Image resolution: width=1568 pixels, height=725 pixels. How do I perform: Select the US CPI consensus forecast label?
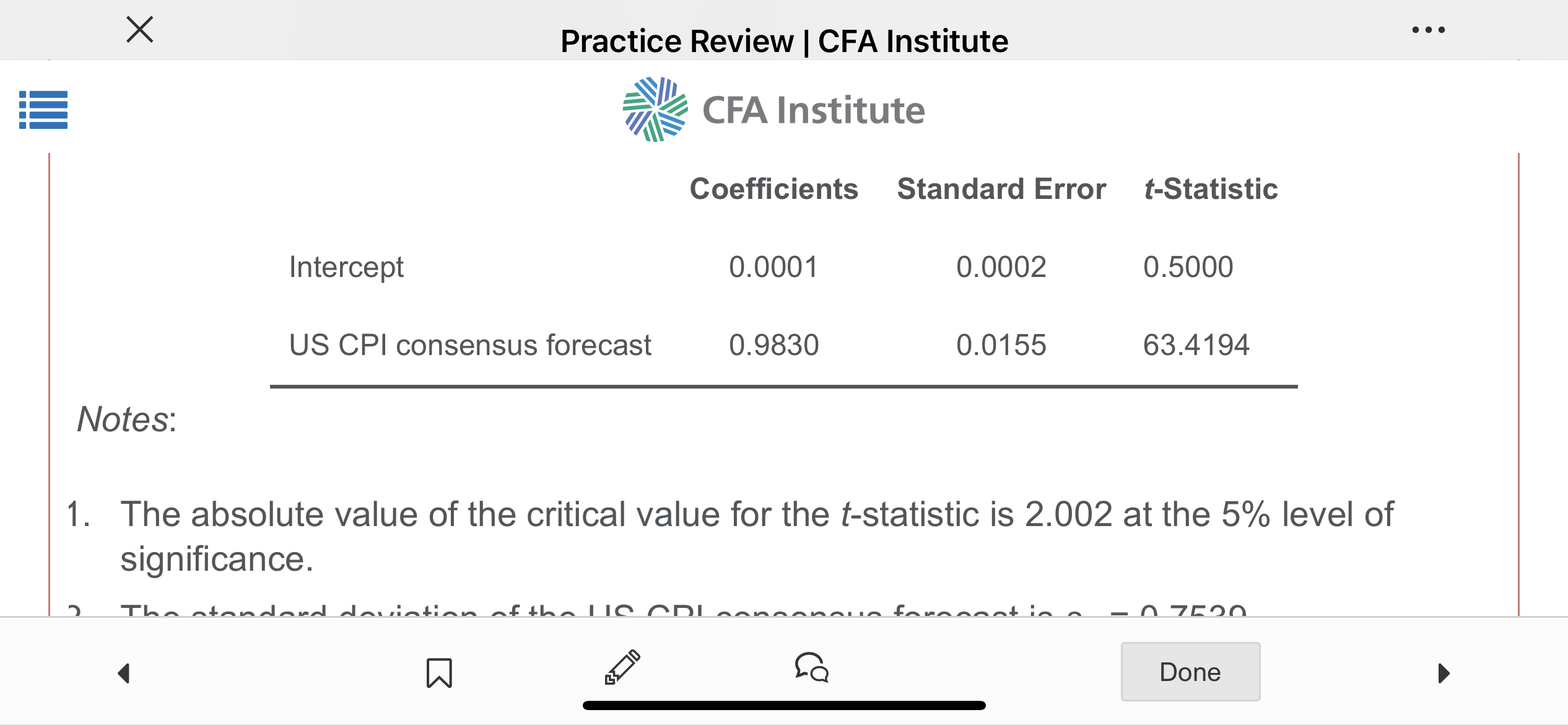point(470,345)
